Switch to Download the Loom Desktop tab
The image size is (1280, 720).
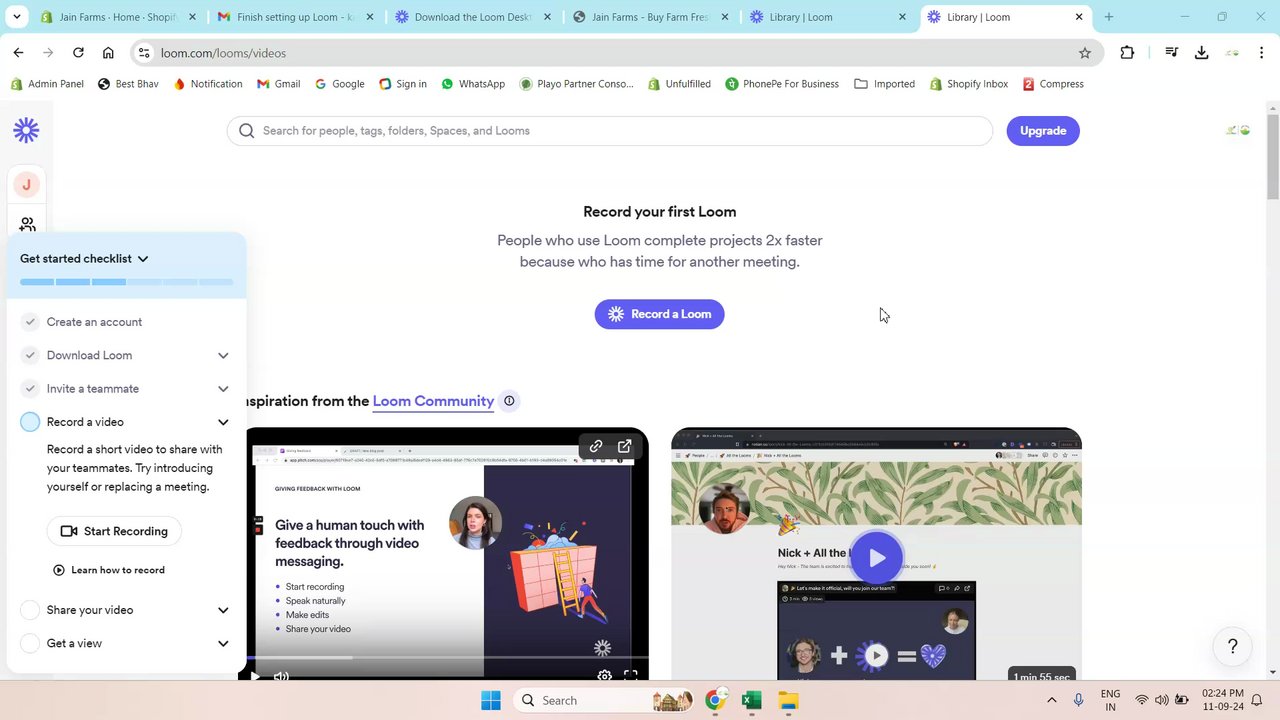tap(473, 17)
